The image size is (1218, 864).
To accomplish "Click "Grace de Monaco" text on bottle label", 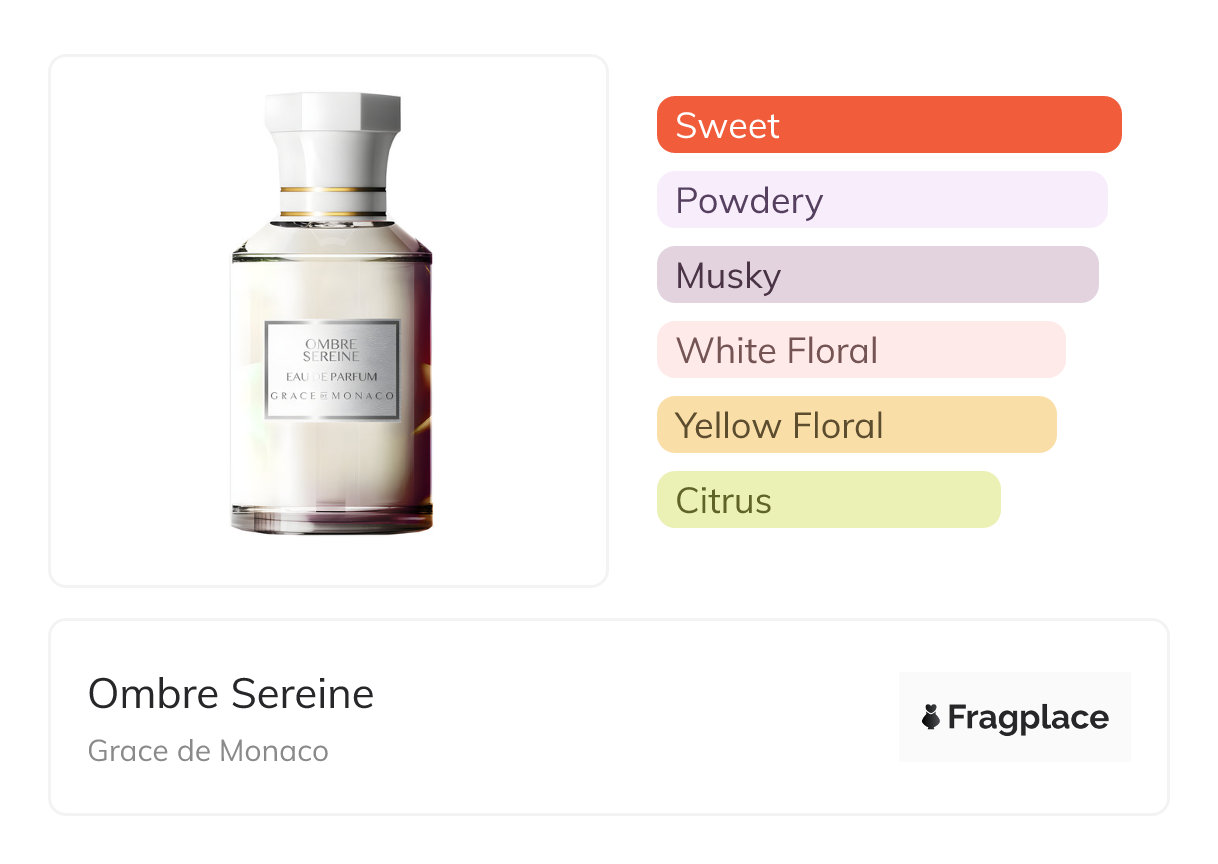I will click(332, 396).
